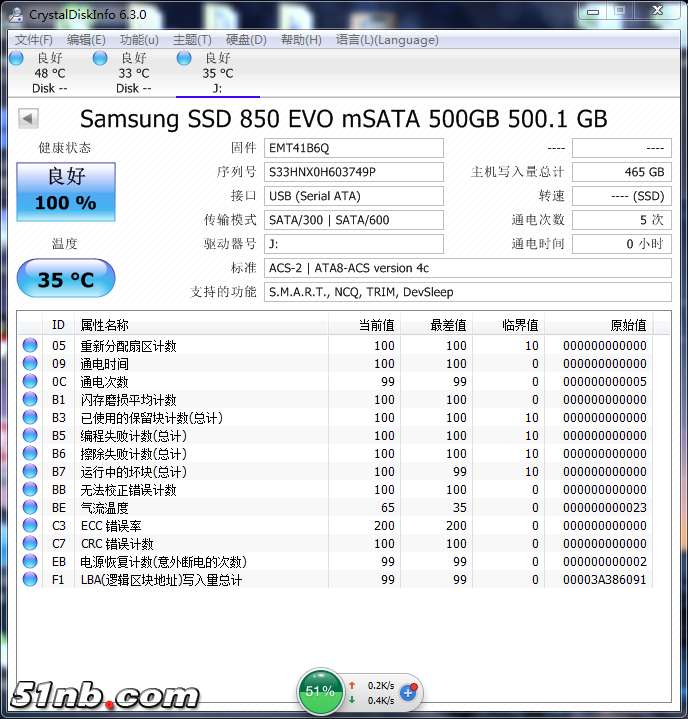Click the blue plus icon on floating widget

pos(408,692)
